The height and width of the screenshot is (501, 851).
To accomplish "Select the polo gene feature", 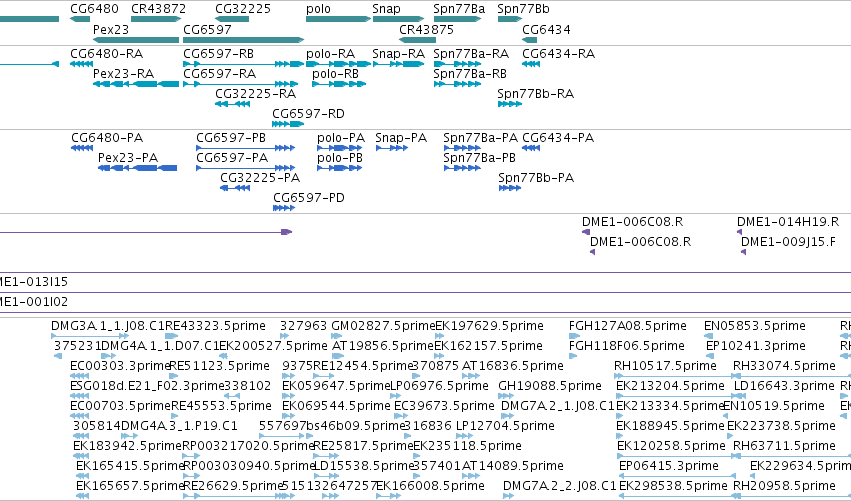I will 338,19.
